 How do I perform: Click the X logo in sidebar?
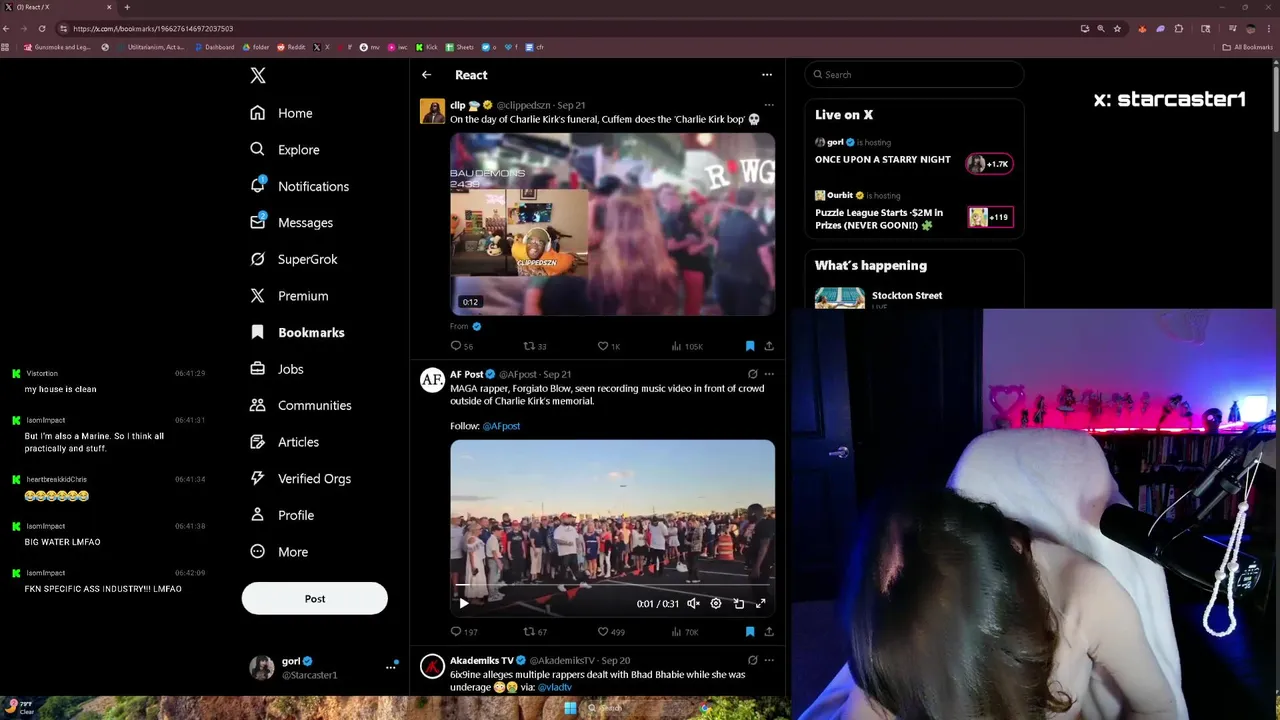258,75
